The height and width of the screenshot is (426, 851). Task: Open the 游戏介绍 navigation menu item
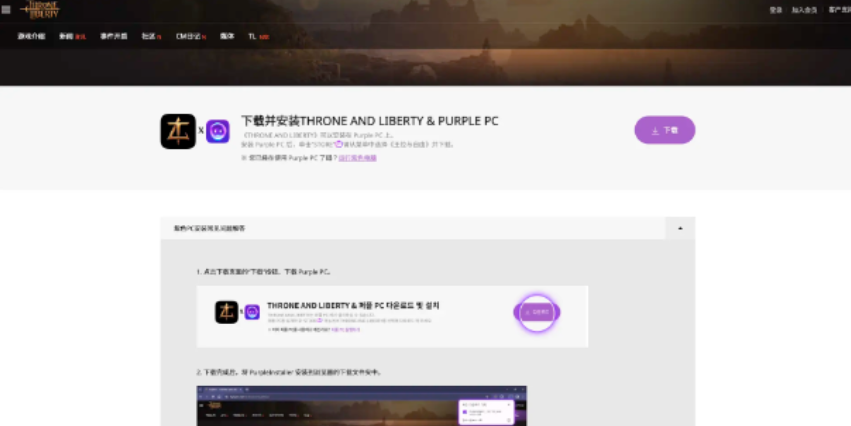[x=31, y=37]
